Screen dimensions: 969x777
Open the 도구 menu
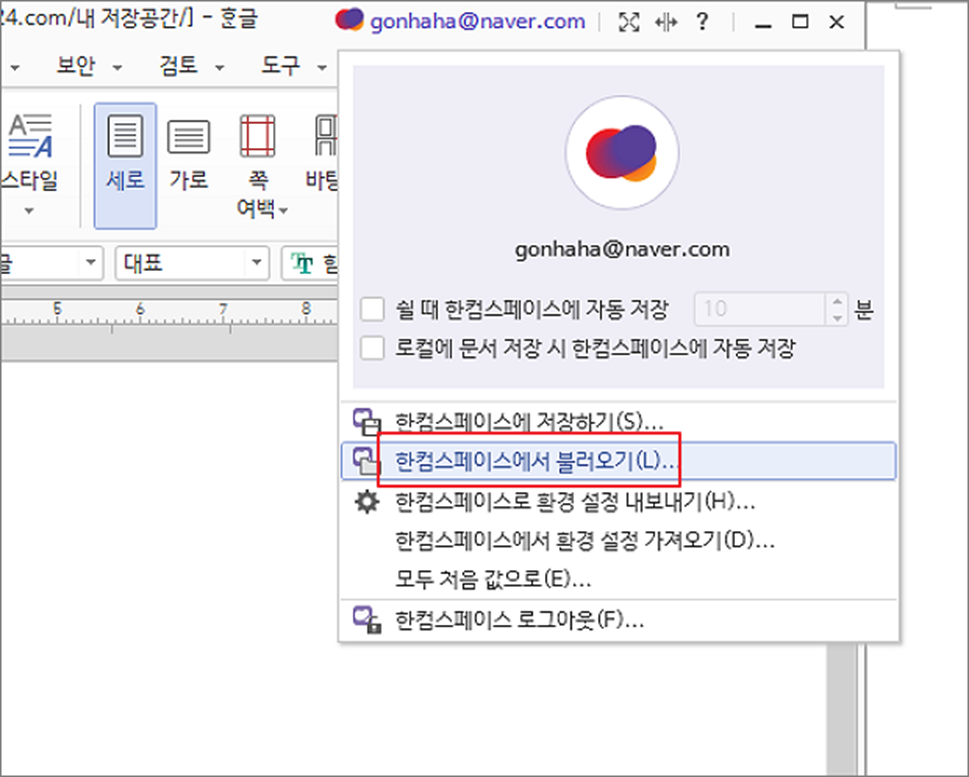[x=281, y=66]
